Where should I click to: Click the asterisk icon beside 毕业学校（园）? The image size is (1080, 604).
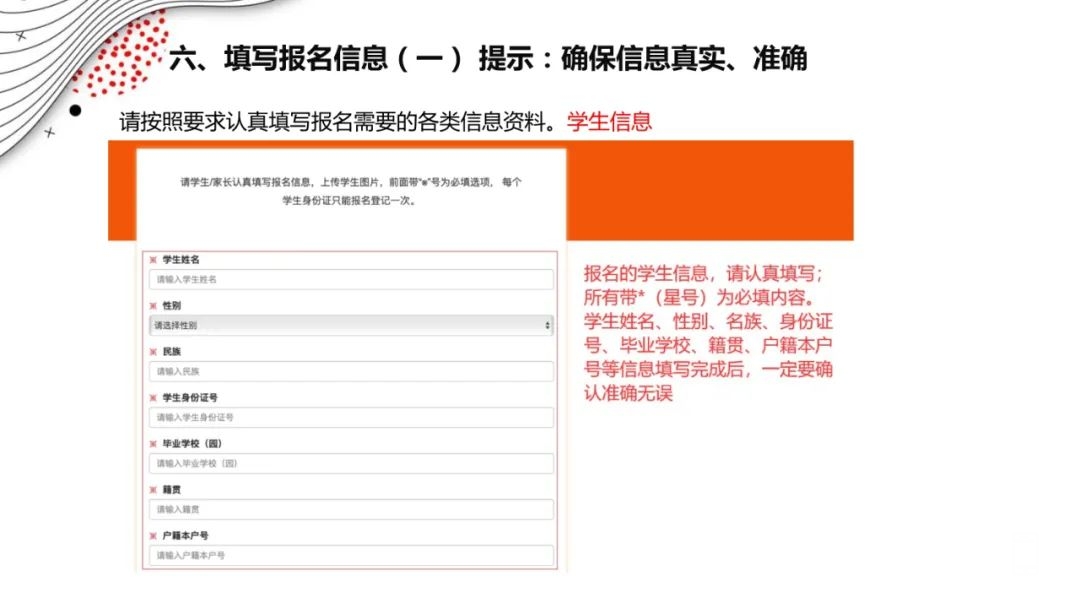pos(153,444)
